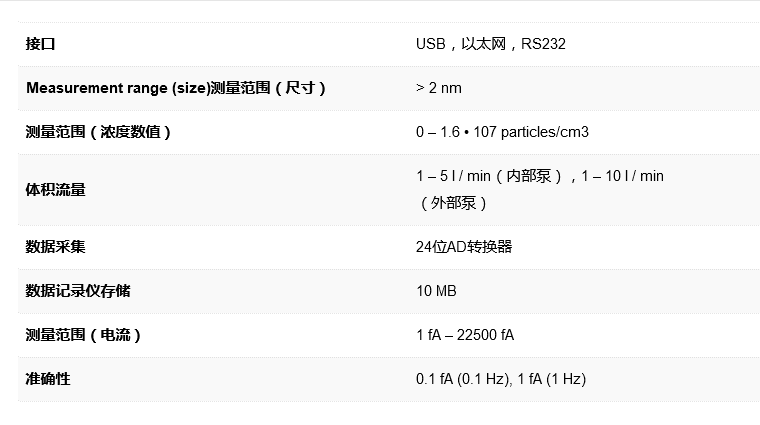Screen dimensions: 760x425
Task: Click the (外部泵) text line
Action: point(452,203)
